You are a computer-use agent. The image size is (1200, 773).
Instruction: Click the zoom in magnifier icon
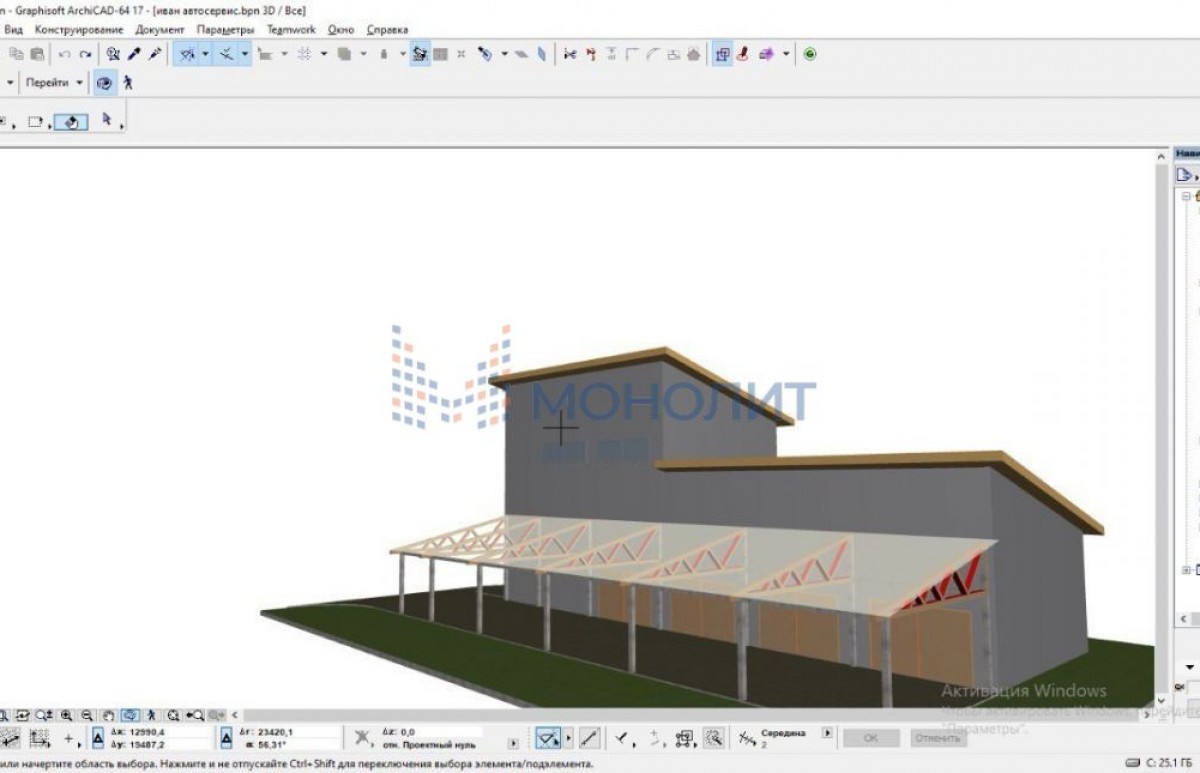pos(66,715)
